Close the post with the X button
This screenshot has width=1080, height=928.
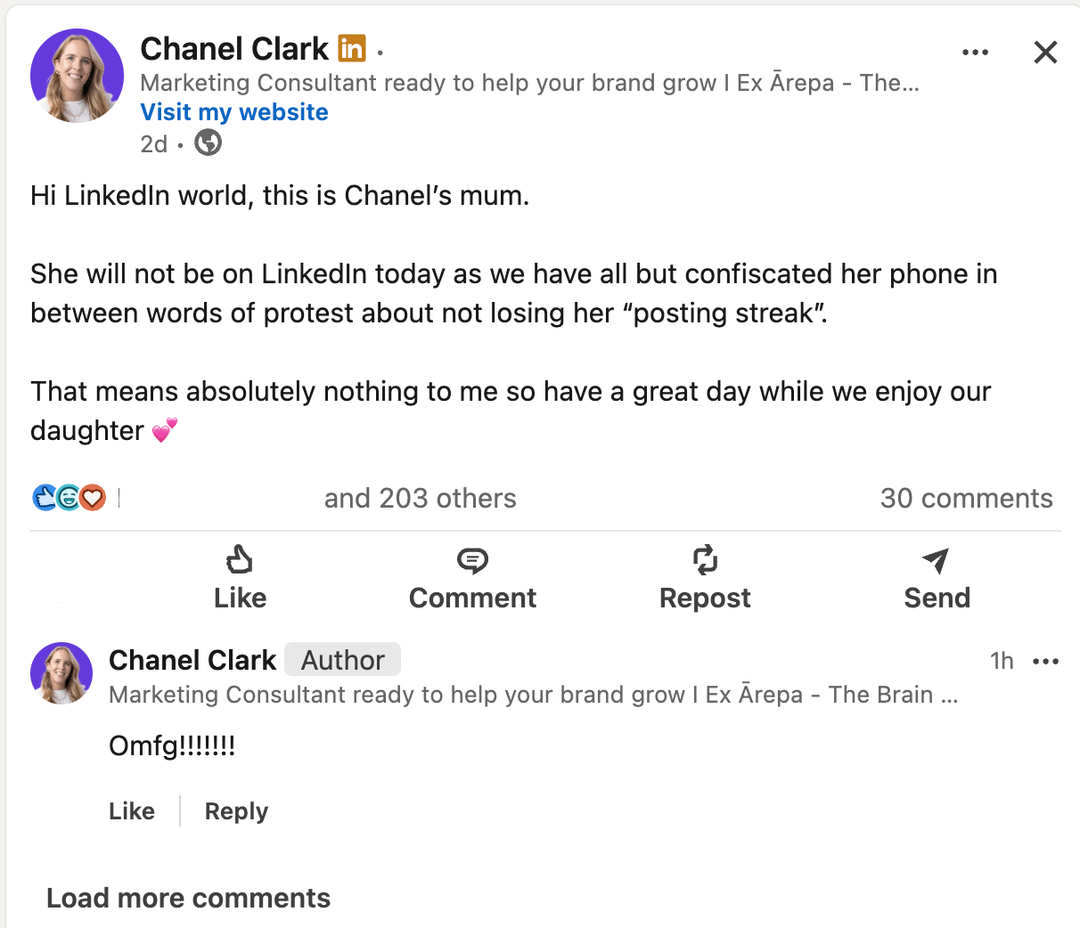pyautogui.click(x=1045, y=52)
